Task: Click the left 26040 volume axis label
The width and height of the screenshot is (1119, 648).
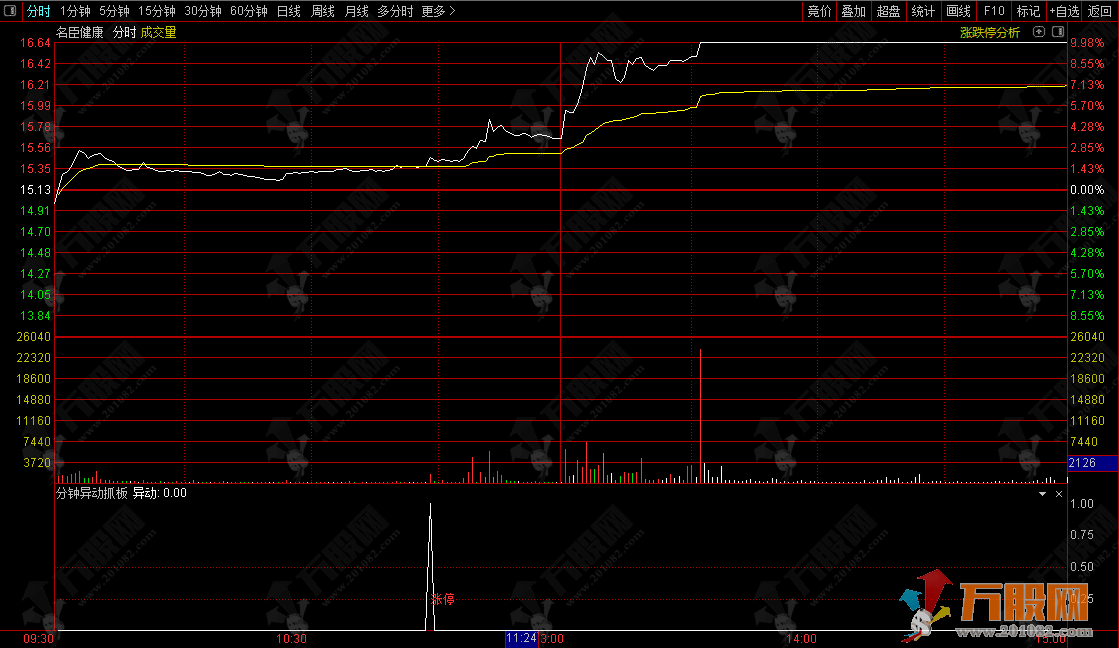Action: 34,337
